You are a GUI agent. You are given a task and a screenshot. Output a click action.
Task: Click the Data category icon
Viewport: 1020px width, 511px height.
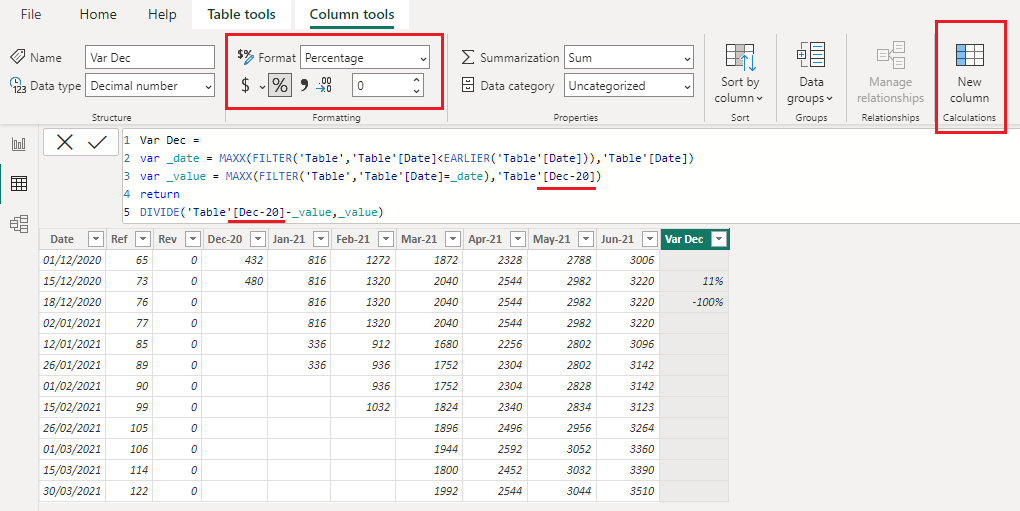coord(468,85)
